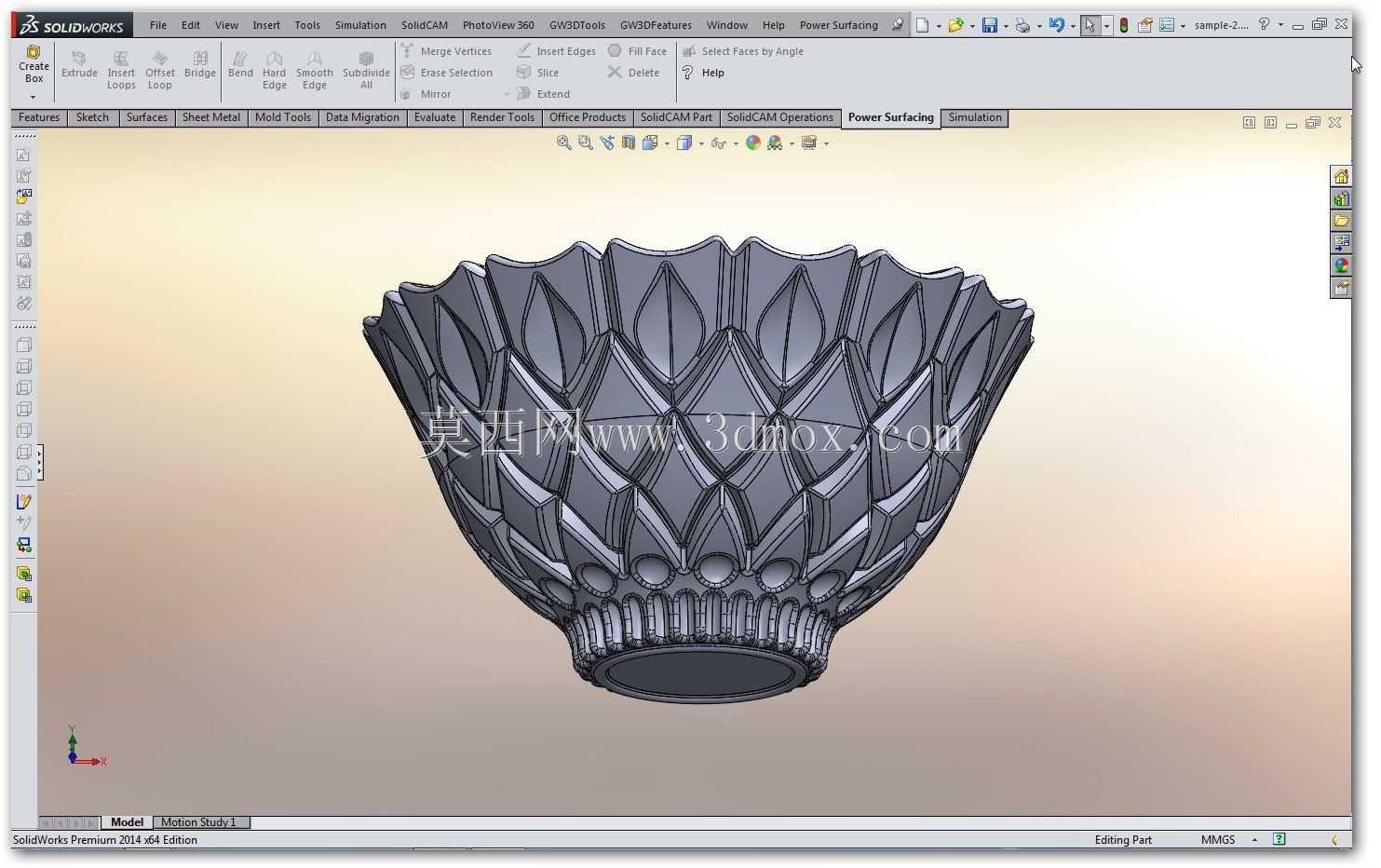This screenshot has height=868, width=1381.
Task: Click the Undo arrow icon
Action: [x=1056, y=25]
